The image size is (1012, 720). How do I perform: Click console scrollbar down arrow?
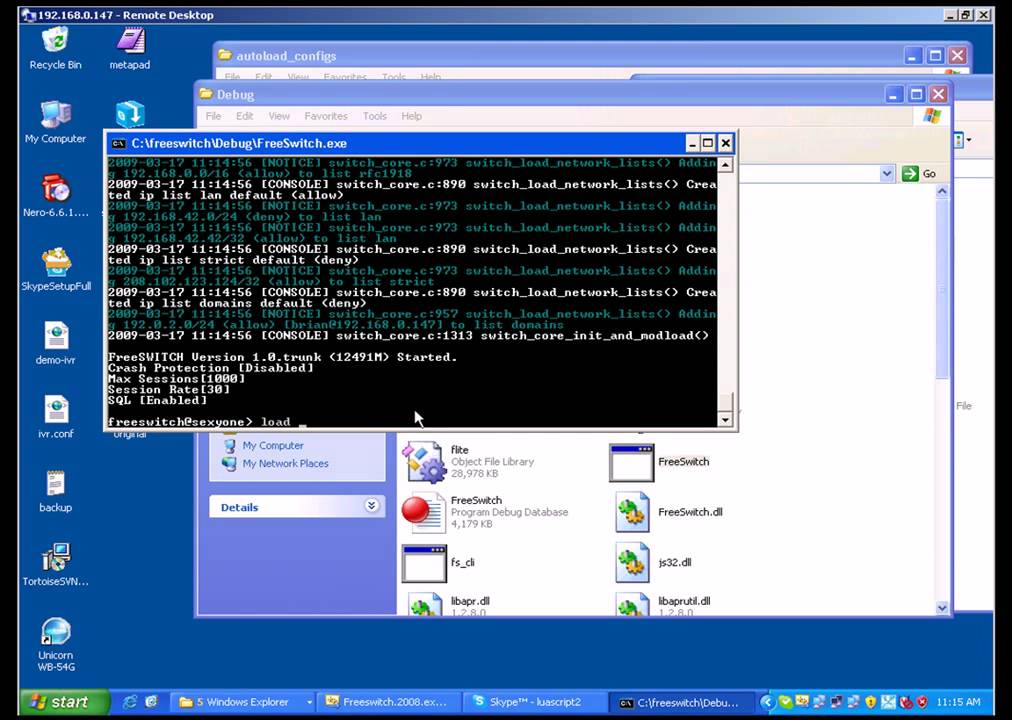[725, 420]
